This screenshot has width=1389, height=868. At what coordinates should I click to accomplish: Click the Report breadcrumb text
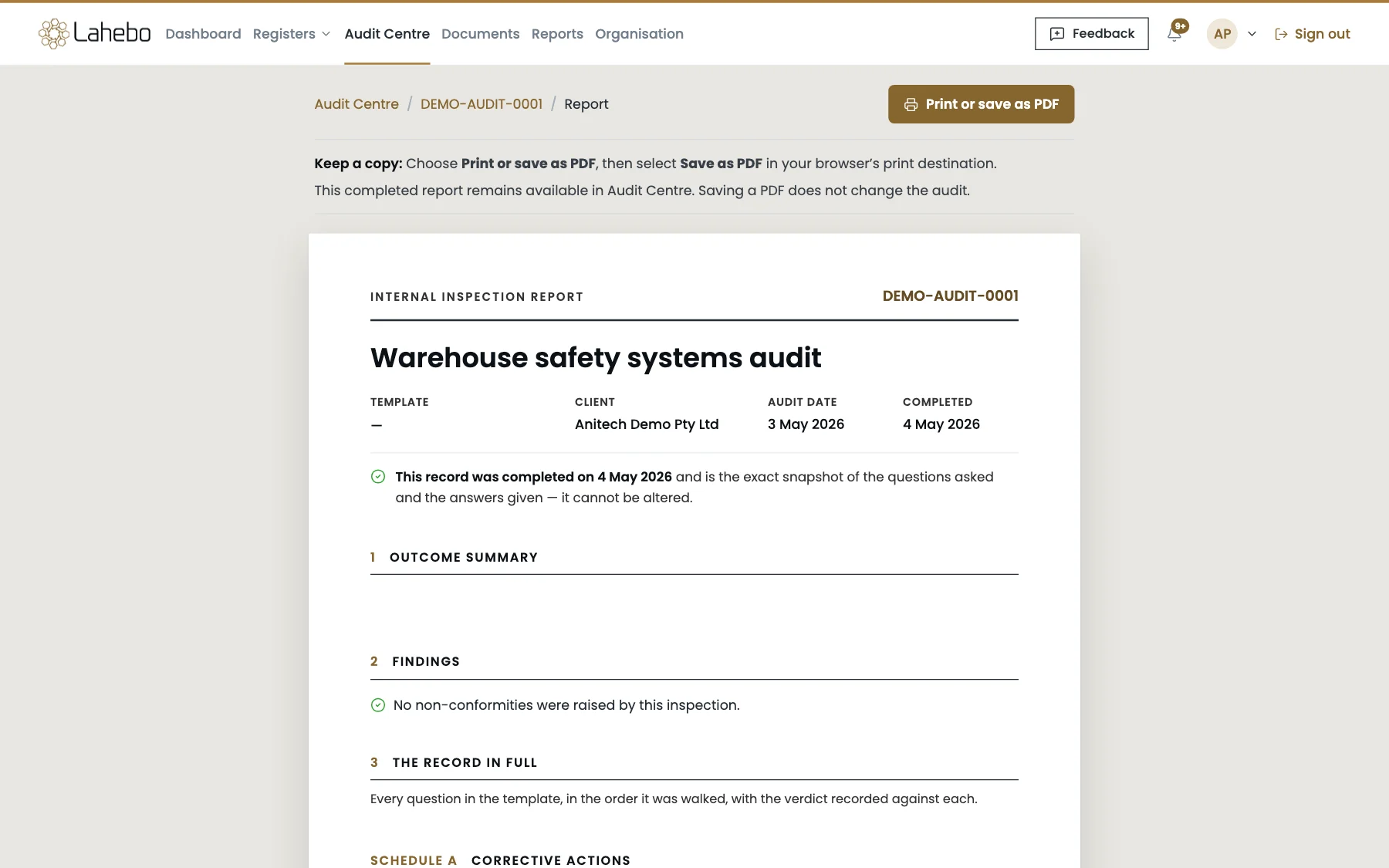[x=586, y=104]
